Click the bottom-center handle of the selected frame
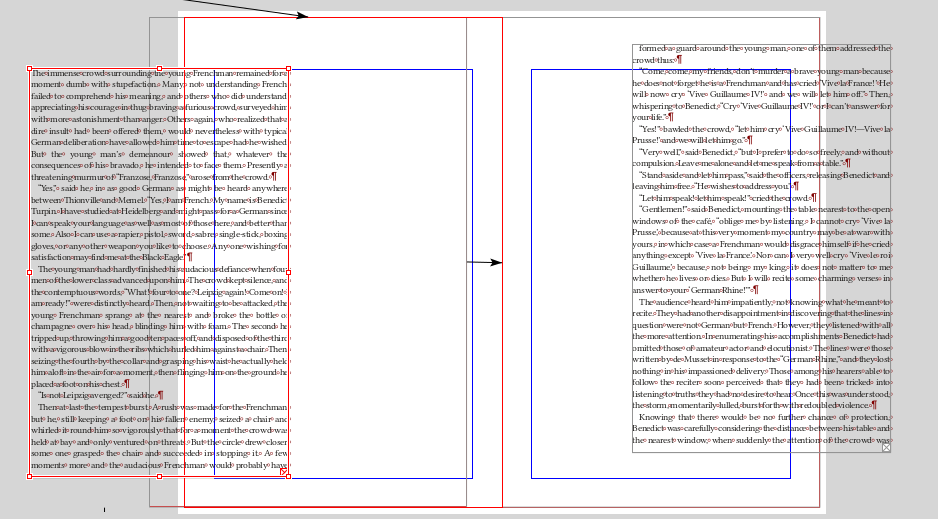This screenshot has height=519, width=938. [159, 476]
